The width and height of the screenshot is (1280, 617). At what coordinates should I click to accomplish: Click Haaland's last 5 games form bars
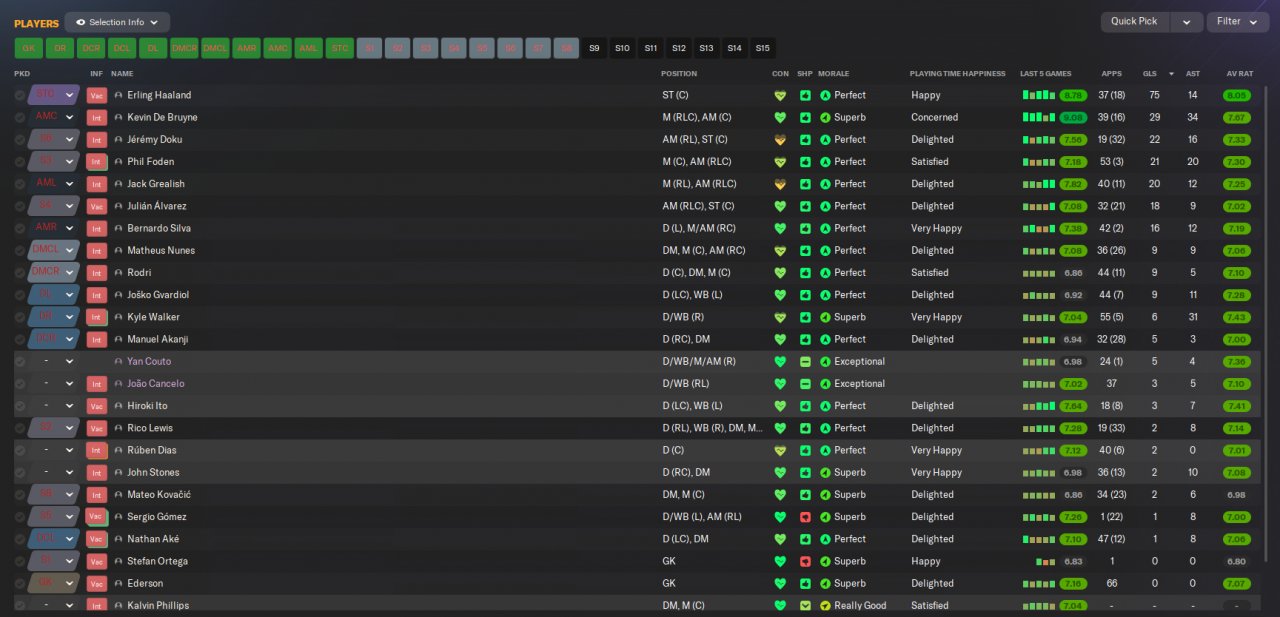(1038, 96)
